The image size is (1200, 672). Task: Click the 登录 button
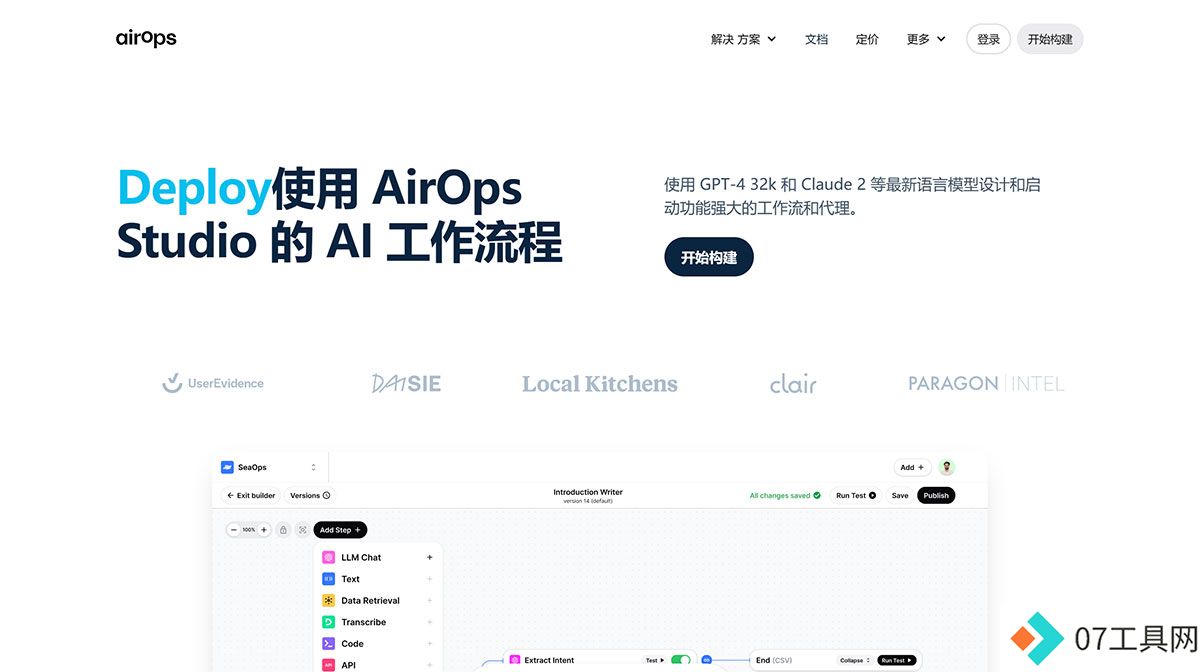click(988, 39)
